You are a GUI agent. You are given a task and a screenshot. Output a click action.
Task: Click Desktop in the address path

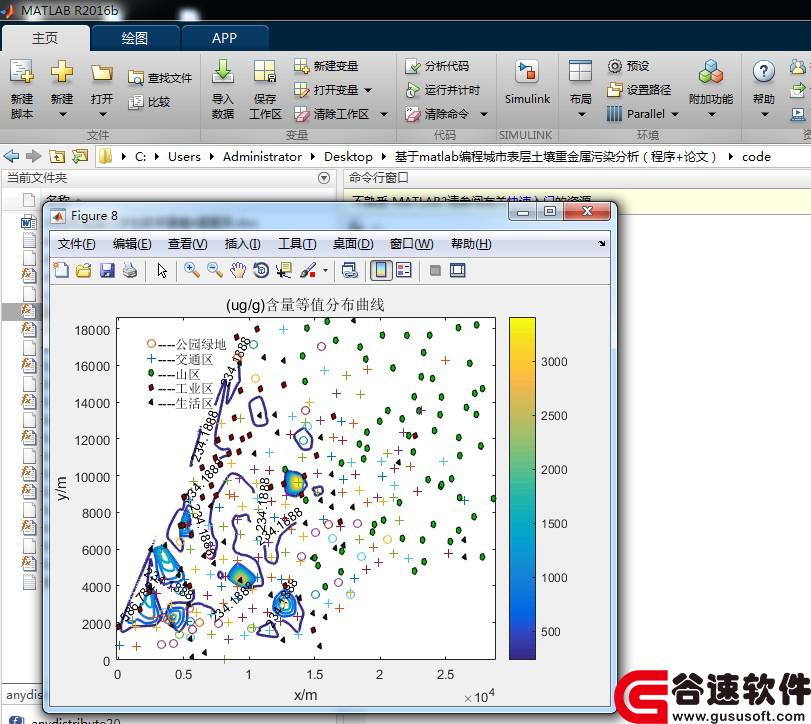click(x=348, y=157)
